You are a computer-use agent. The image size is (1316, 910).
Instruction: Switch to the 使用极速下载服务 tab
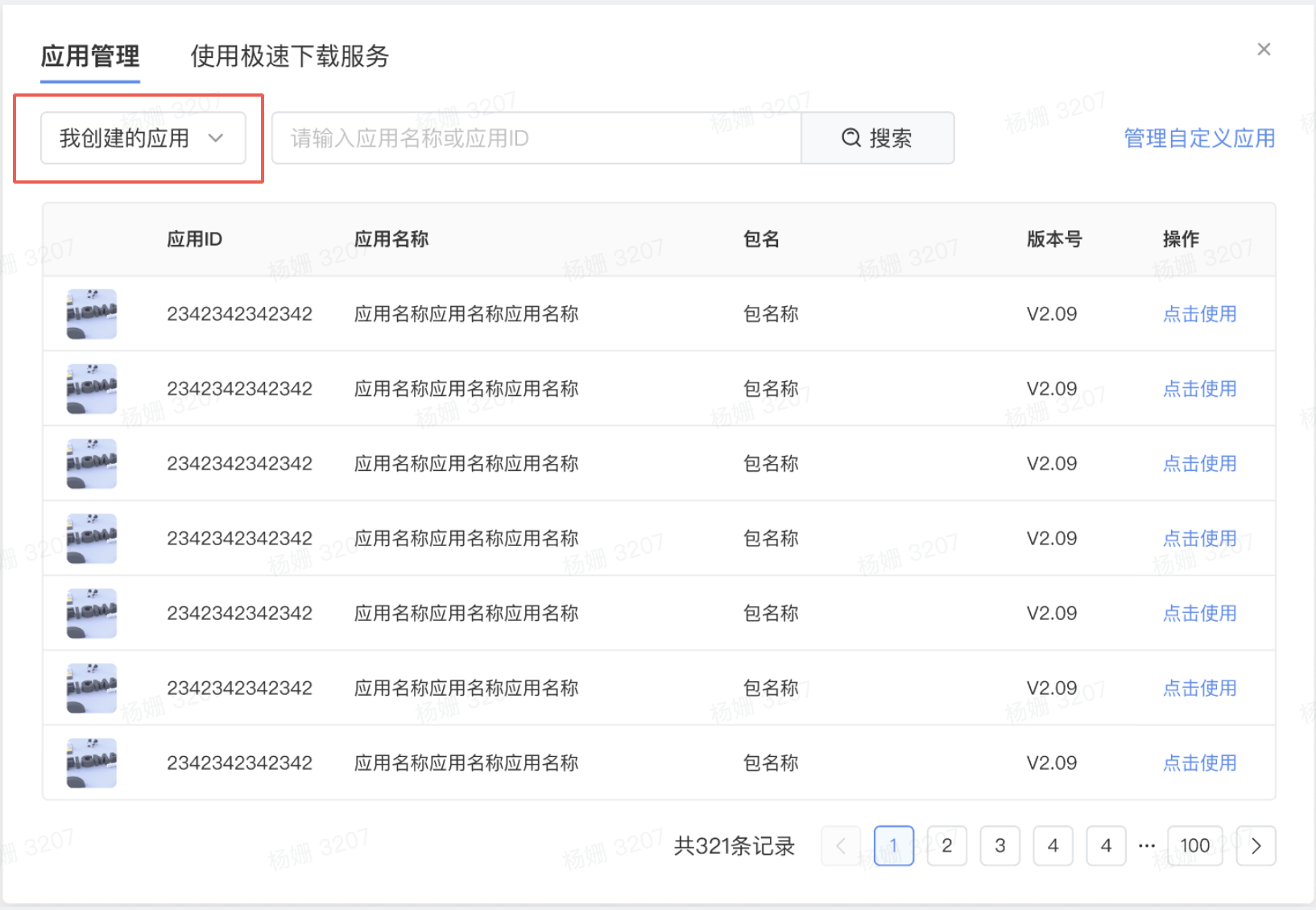(289, 56)
